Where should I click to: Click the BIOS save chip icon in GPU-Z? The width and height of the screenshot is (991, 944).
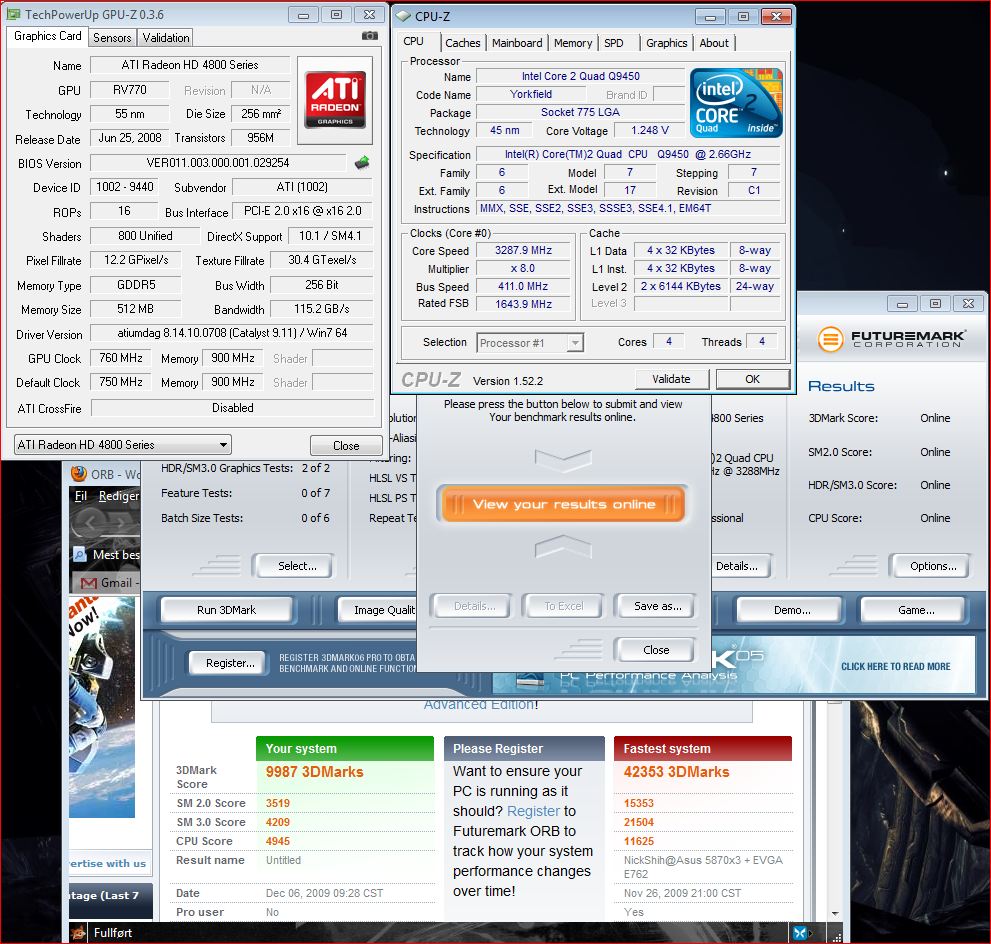[x=362, y=163]
